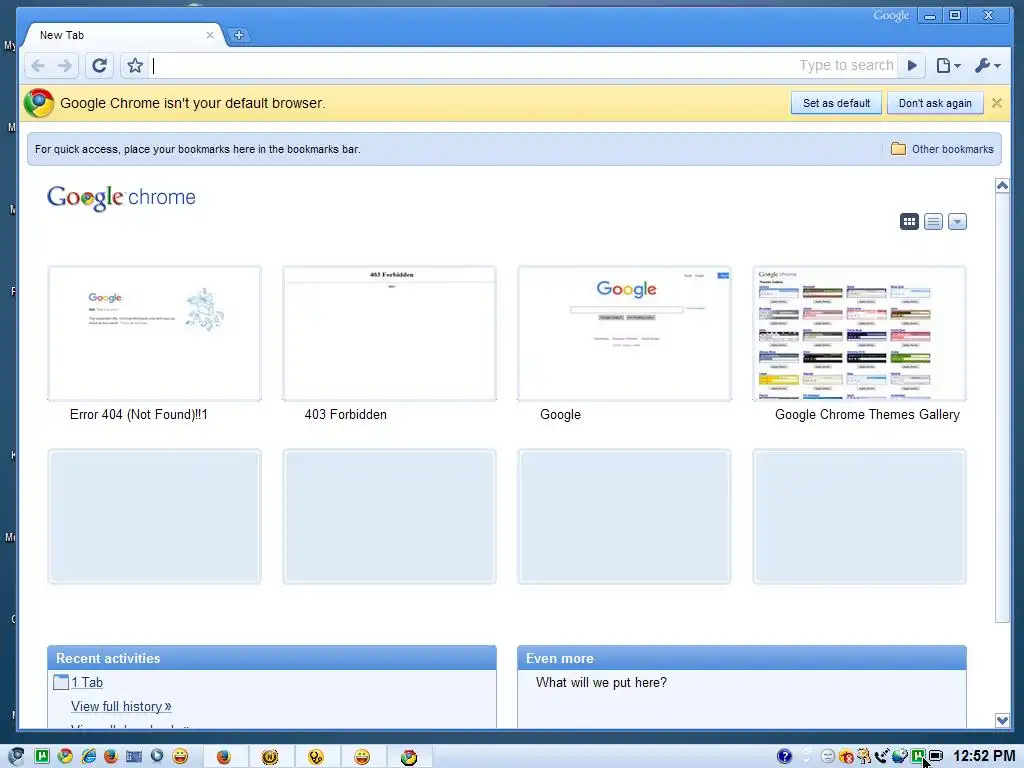Click the battery tray icon
1024x768 pixels.
pos(936,756)
